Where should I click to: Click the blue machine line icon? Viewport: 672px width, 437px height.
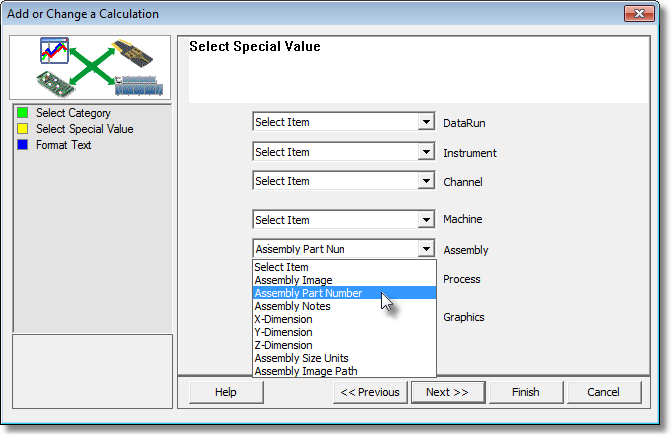point(138,85)
